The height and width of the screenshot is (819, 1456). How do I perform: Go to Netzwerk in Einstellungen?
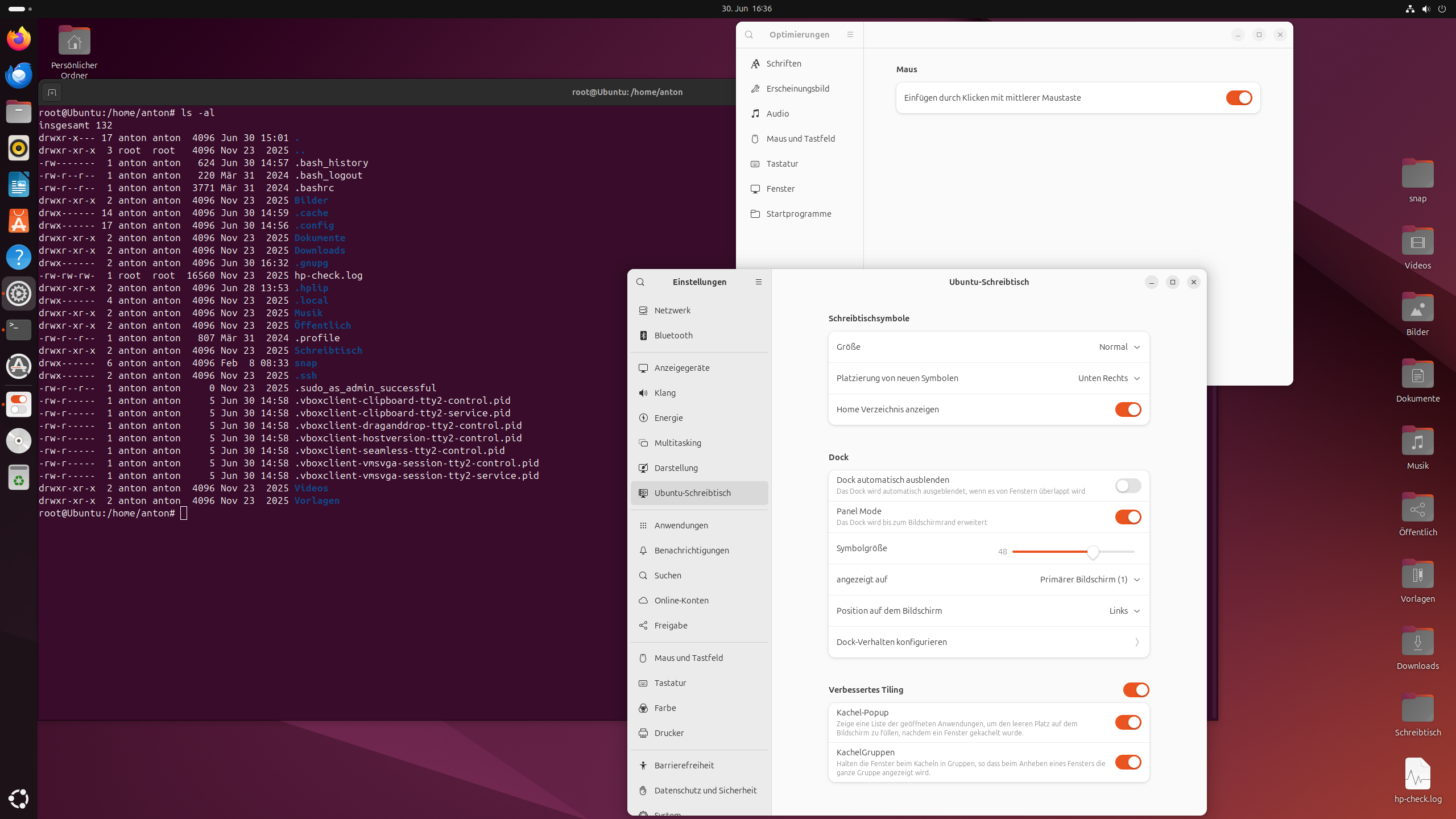(x=700, y=311)
